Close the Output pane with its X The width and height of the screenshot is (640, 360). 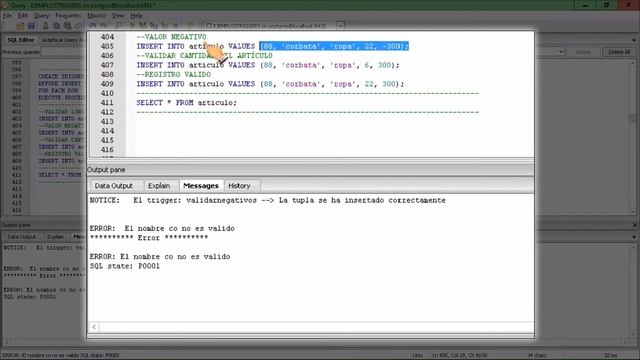click(x=635, y=225)
